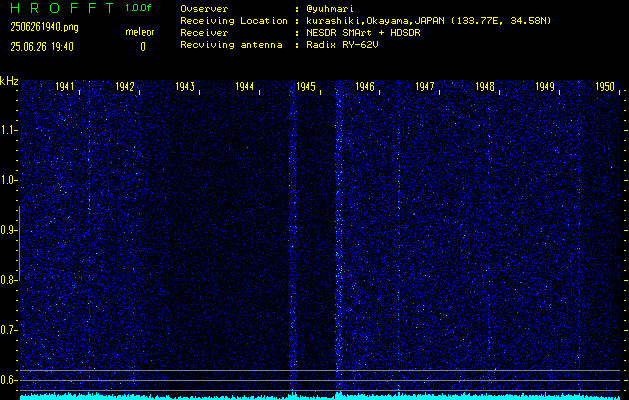Click the Receiver field label

click(x=204, y=33)
